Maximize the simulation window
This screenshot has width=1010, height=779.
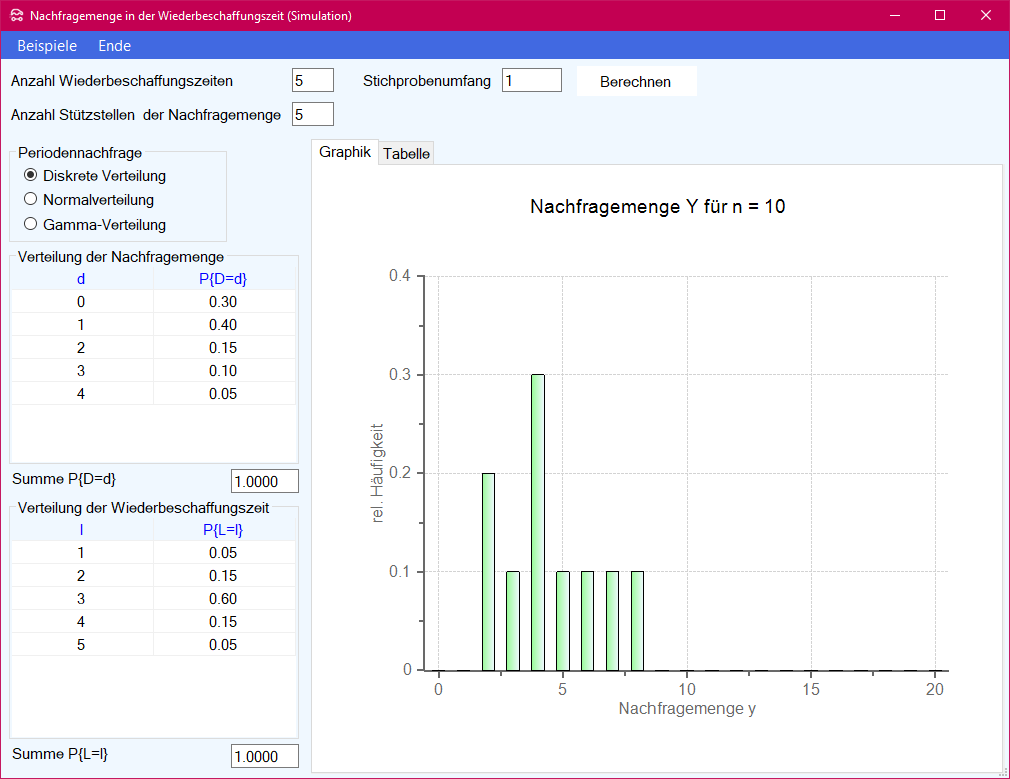point(940,16)
